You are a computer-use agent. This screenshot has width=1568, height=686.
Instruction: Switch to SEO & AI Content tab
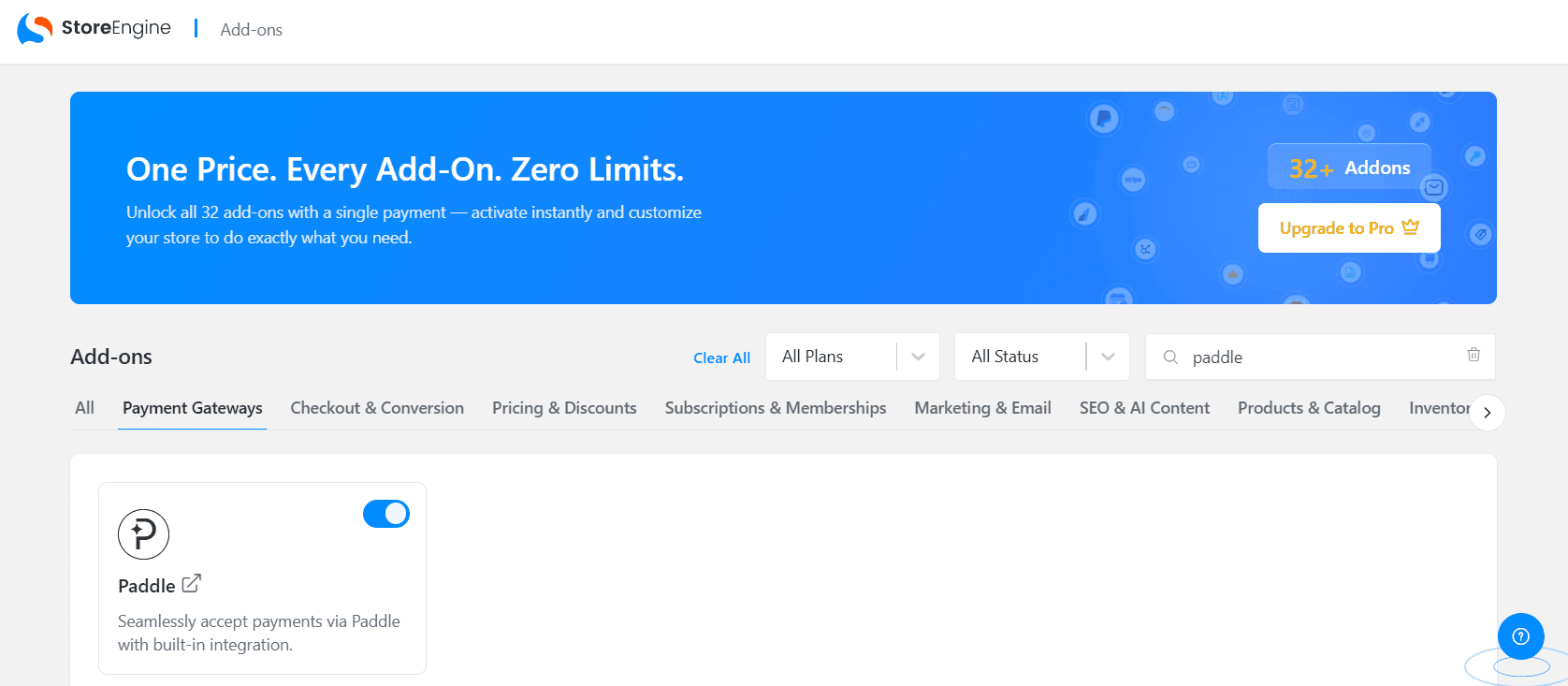1144,408
